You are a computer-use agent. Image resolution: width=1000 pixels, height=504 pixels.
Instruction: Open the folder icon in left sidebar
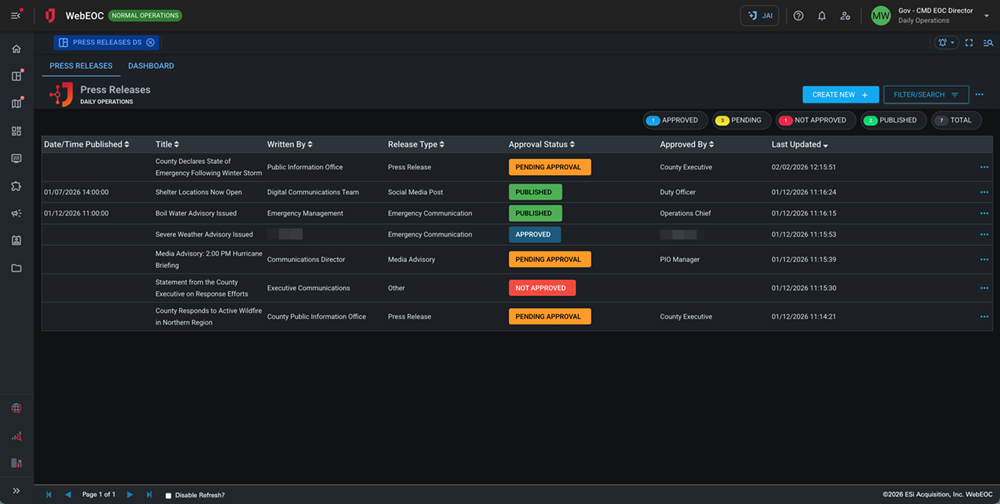coord(16,268)
